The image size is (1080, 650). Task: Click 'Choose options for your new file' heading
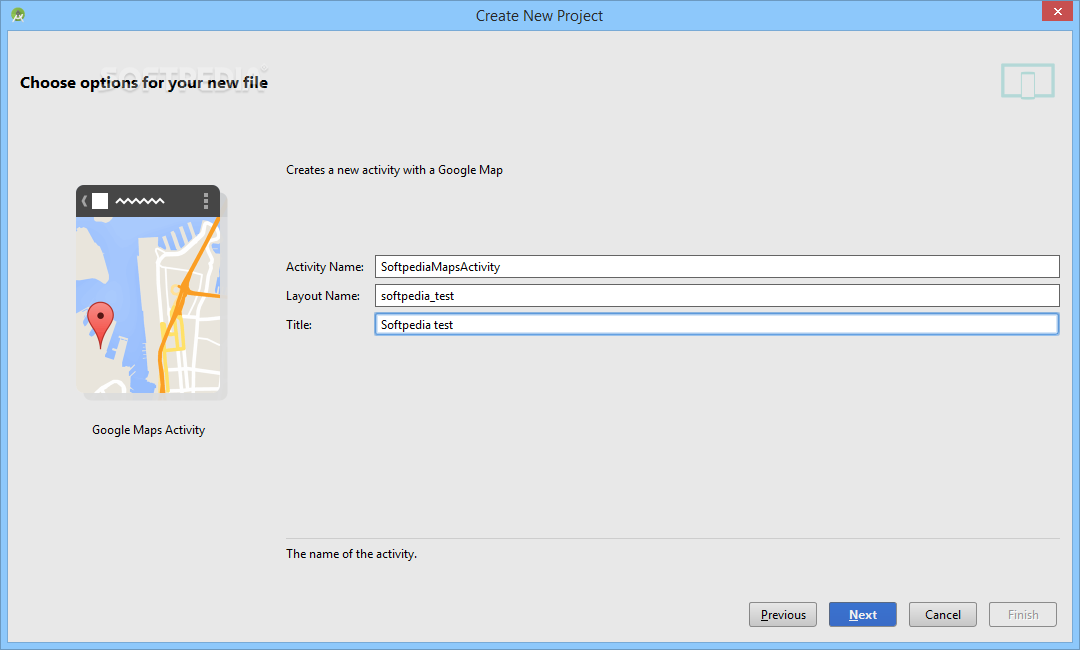pos(144,83)
